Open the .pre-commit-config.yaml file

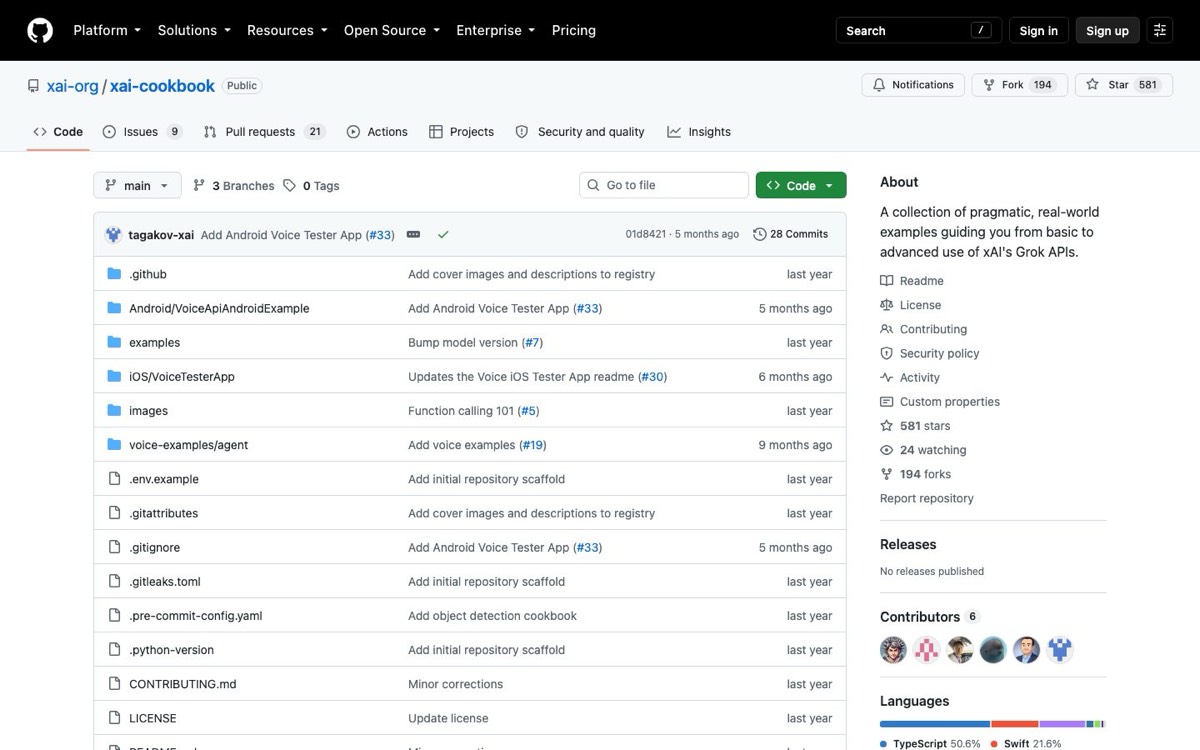point(195,615)
